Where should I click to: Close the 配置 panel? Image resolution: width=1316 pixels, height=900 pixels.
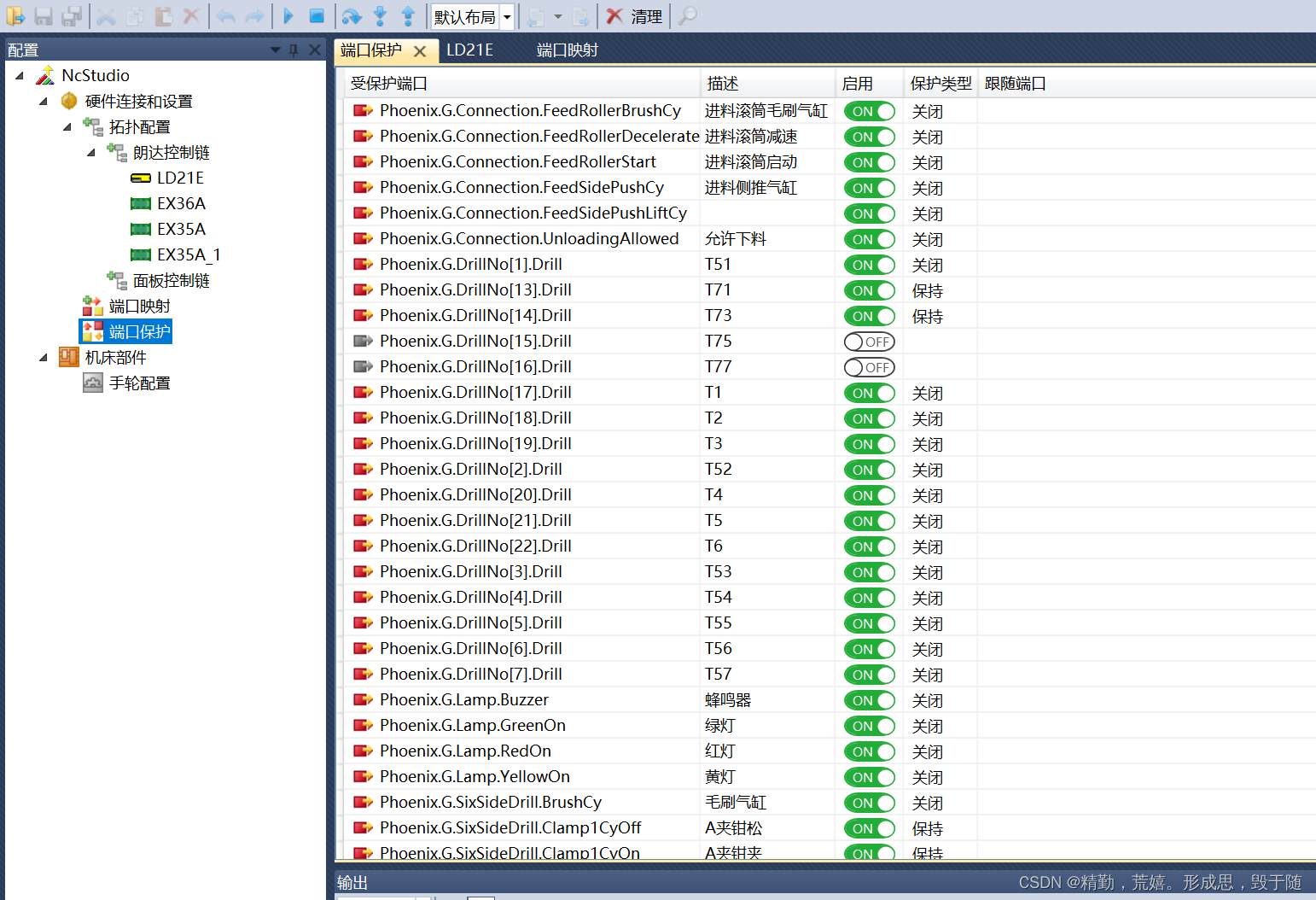click(x=315, y=50)
